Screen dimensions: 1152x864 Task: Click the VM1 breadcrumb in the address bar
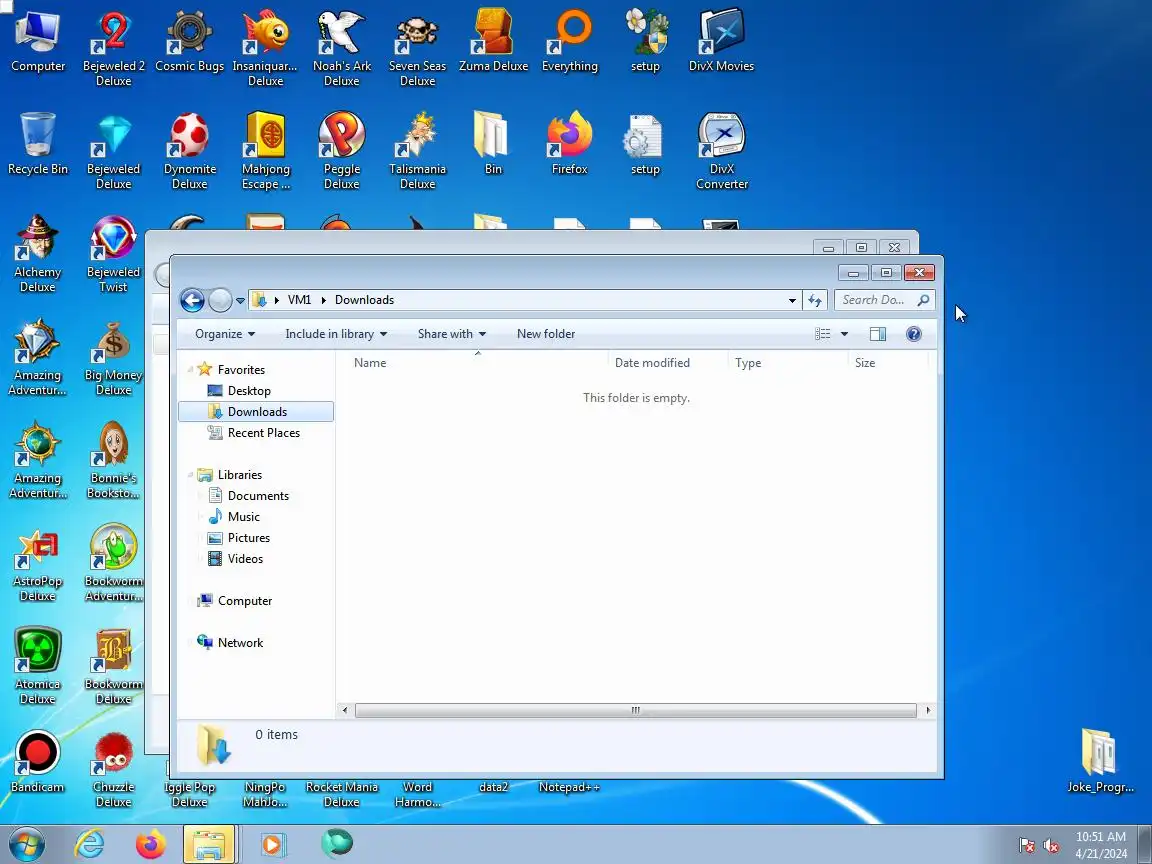pyautogui.click(x=299, y=300)
